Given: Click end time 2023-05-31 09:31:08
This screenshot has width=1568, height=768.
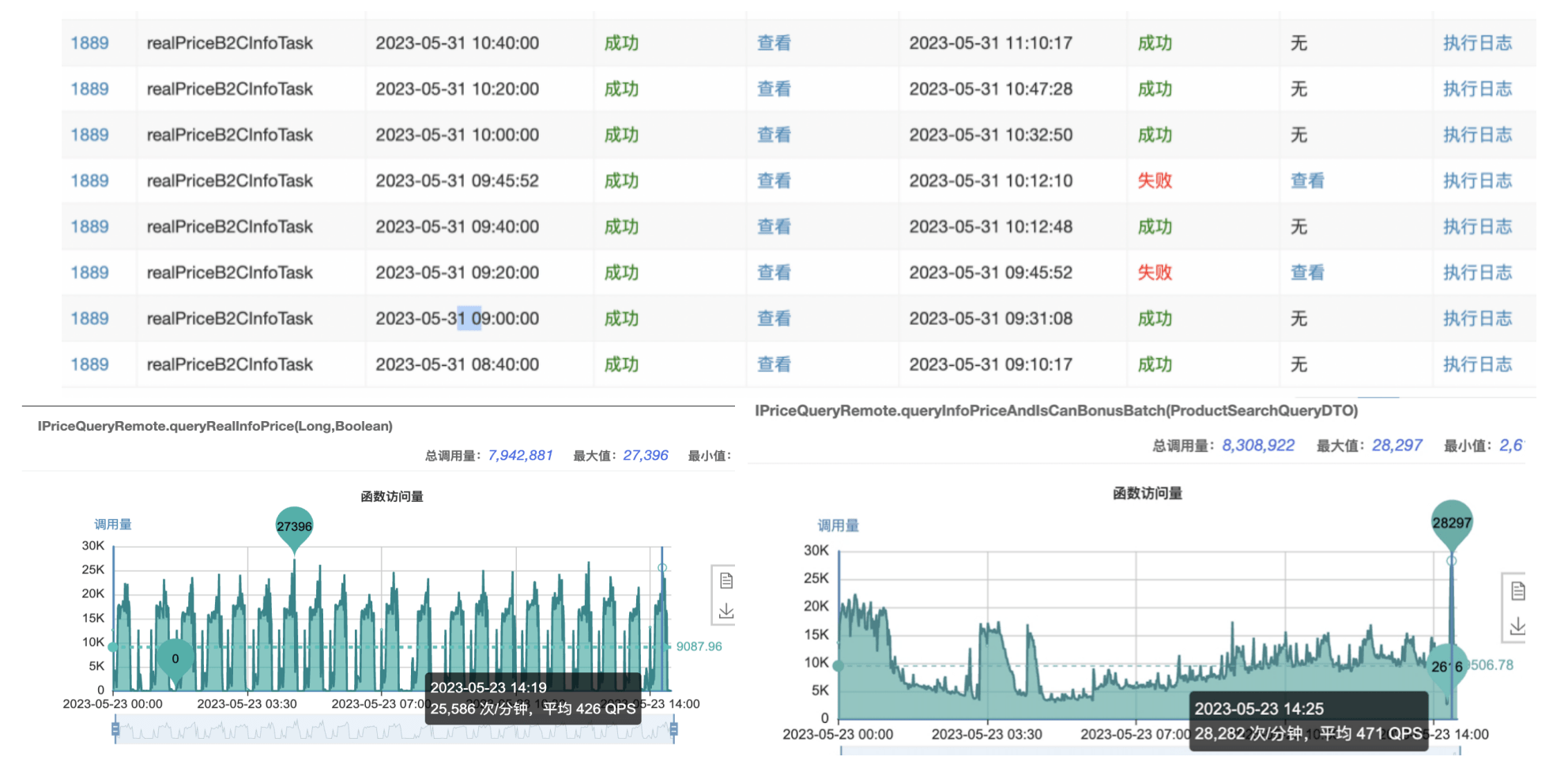Looking at the screenshot, I should pyautogui.click(x=990, y=318).
